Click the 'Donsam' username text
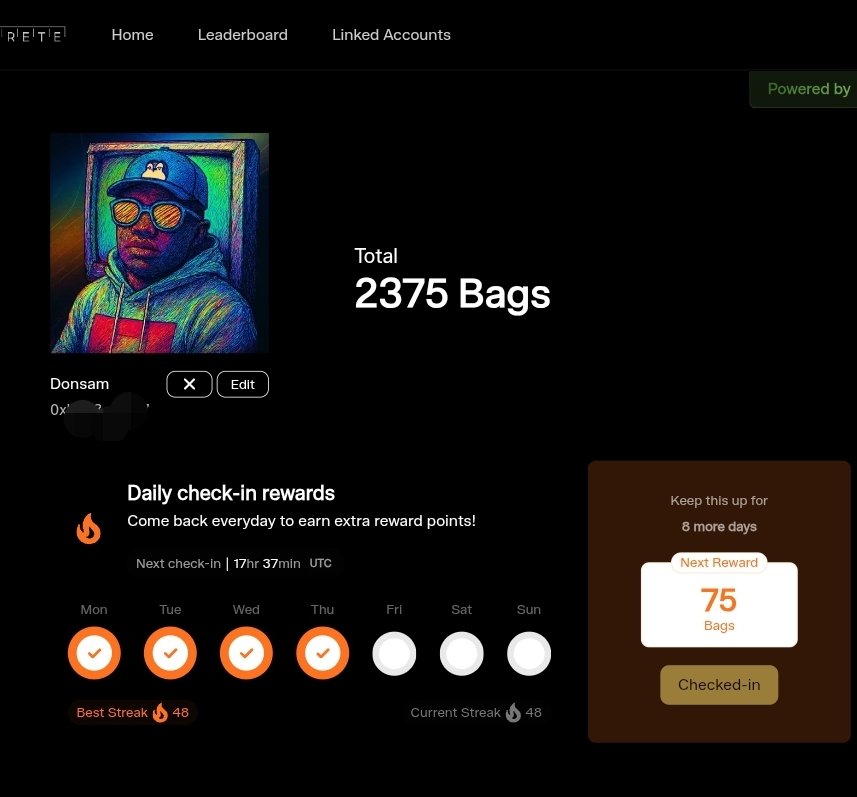 pyautogui.click(x=79, y=384)
